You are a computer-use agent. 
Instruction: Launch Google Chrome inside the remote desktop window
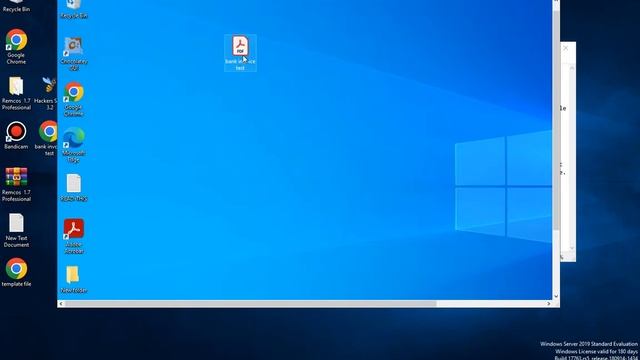coord(74,100)
